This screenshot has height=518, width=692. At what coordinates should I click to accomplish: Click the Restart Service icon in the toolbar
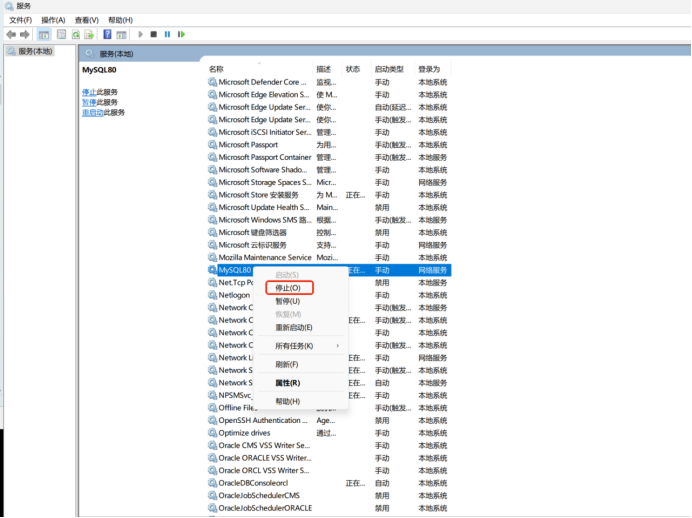point(181,34)
